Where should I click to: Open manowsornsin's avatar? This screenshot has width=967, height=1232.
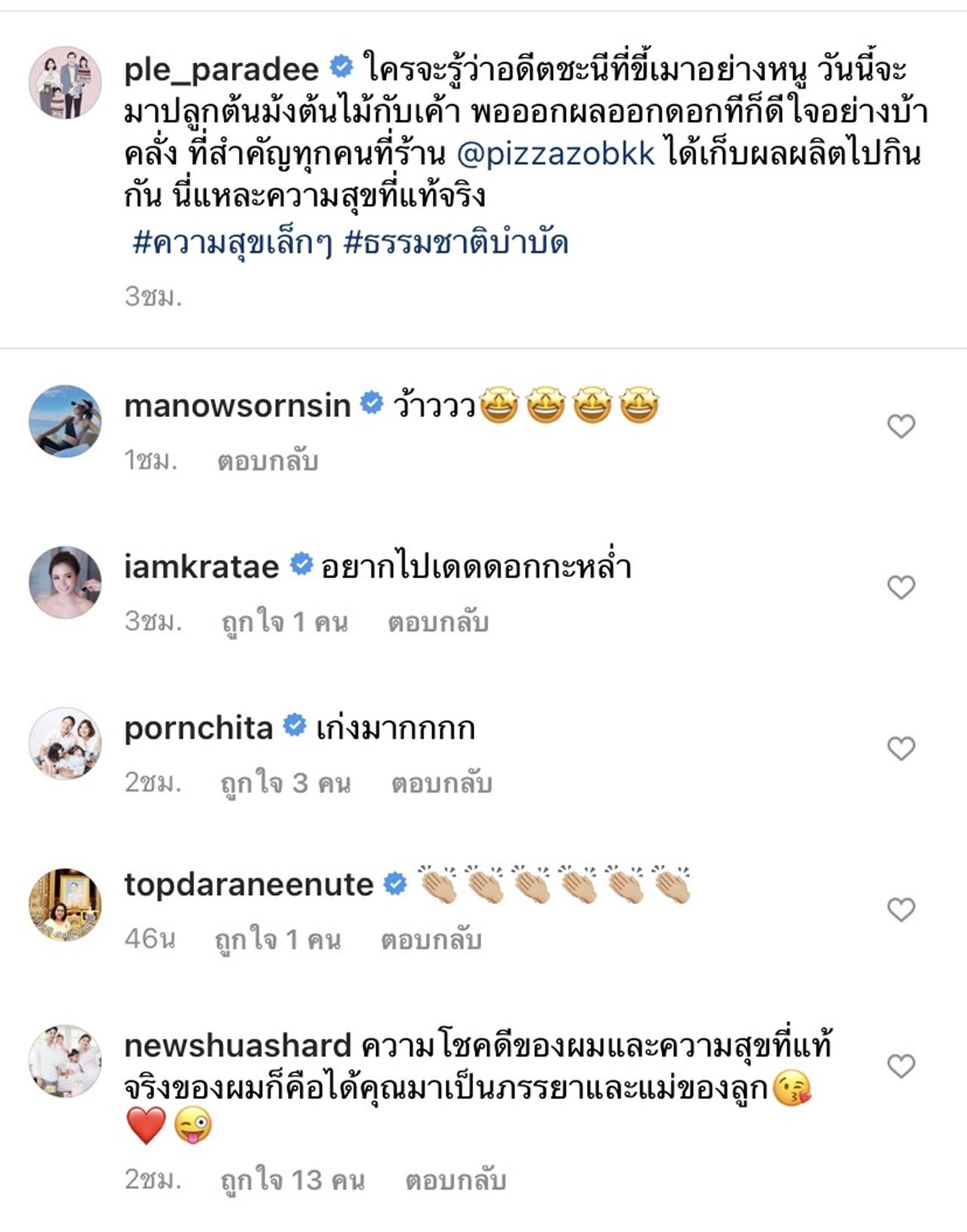pos(65,421)
